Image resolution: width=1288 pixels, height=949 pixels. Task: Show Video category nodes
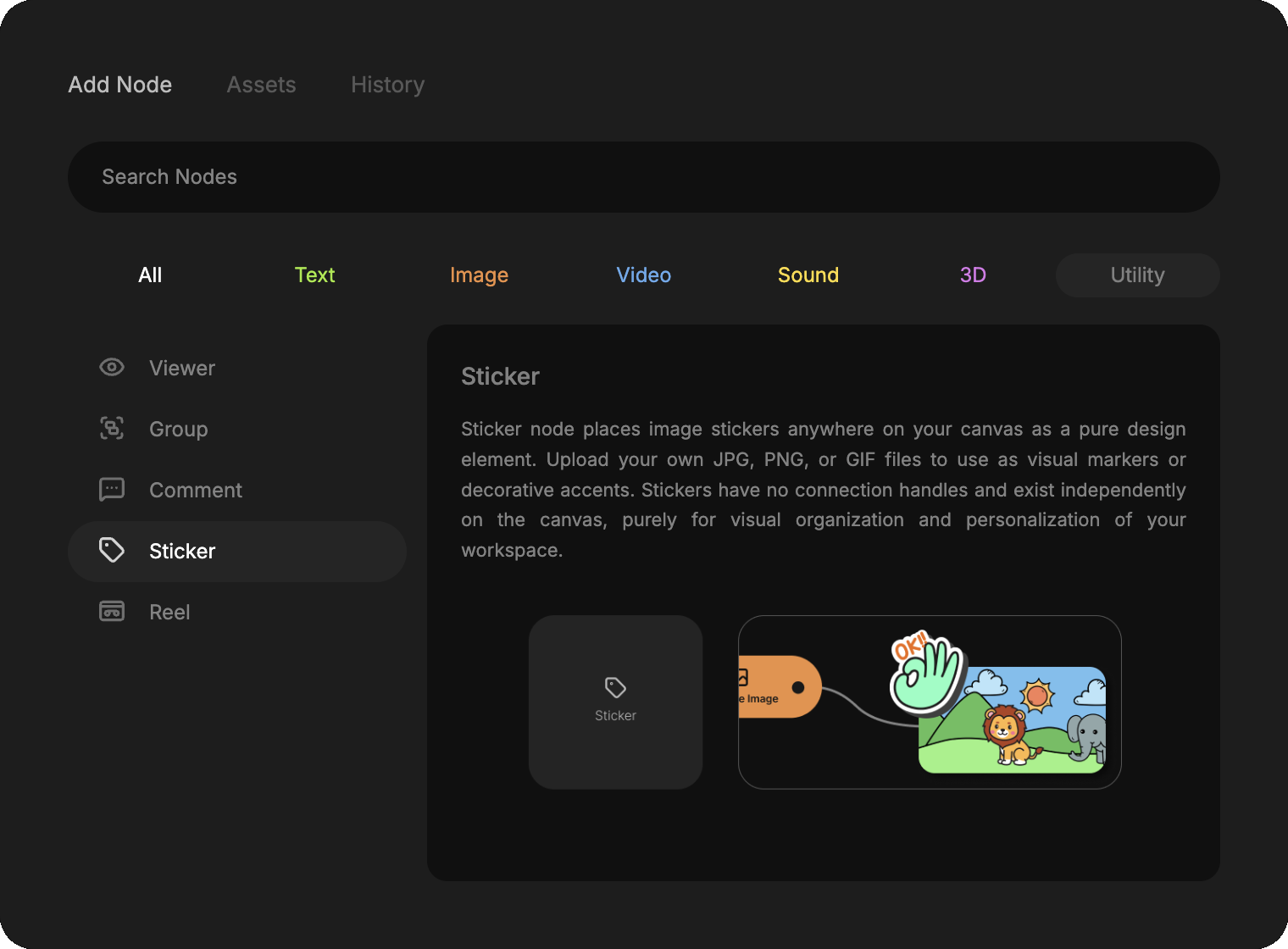643,275
